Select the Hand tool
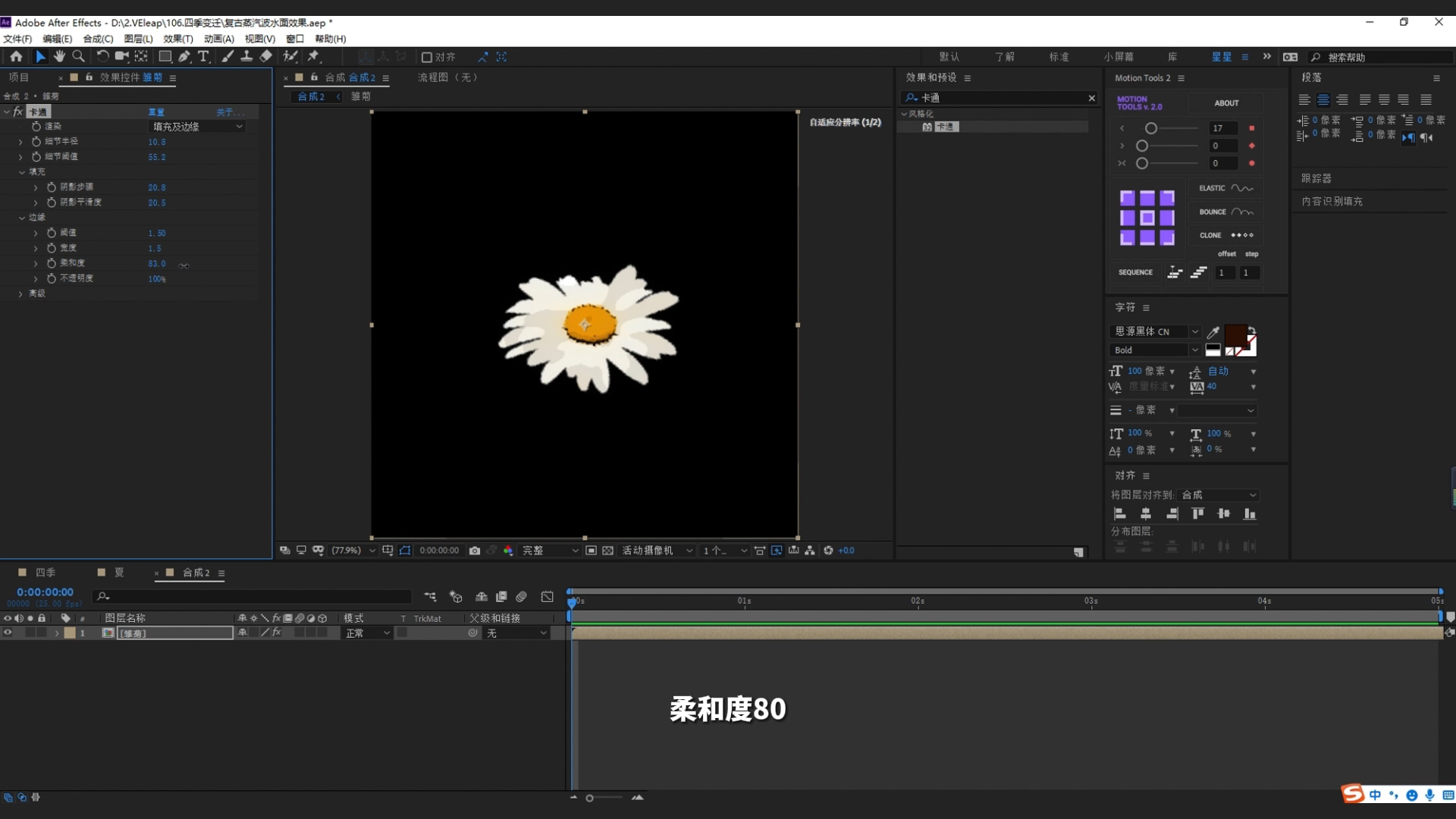Viewport: 1456px width, 819px height. pyautogui.click(x=59, y=57)
